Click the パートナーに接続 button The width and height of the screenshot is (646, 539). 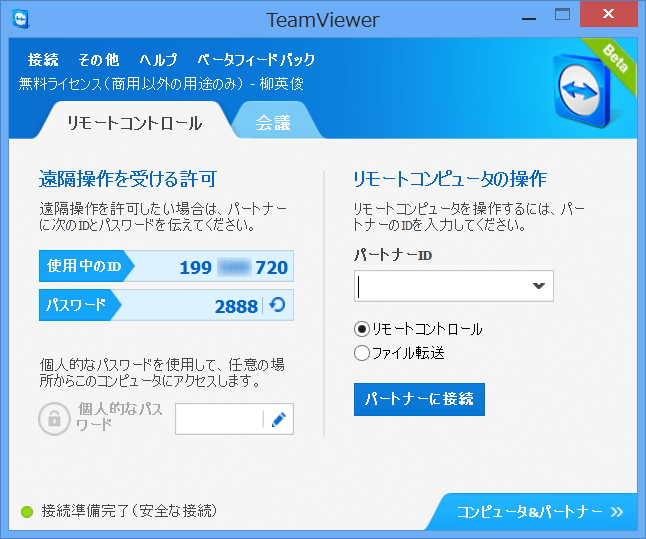pyautogui.click(x=419, y=399)
